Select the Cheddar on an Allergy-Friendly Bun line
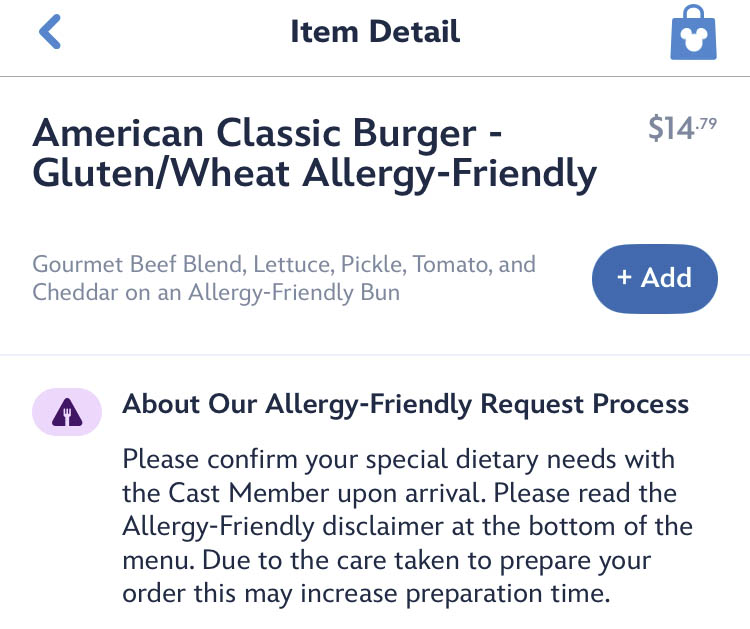 pos(217,293)
